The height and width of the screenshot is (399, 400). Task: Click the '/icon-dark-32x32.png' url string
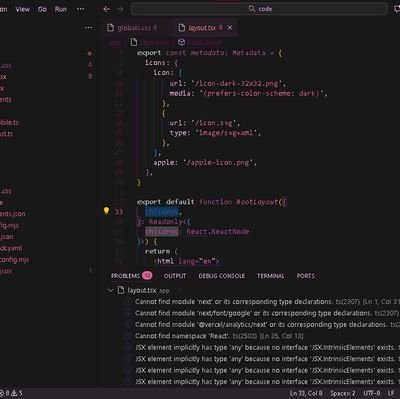coord(238,83)
